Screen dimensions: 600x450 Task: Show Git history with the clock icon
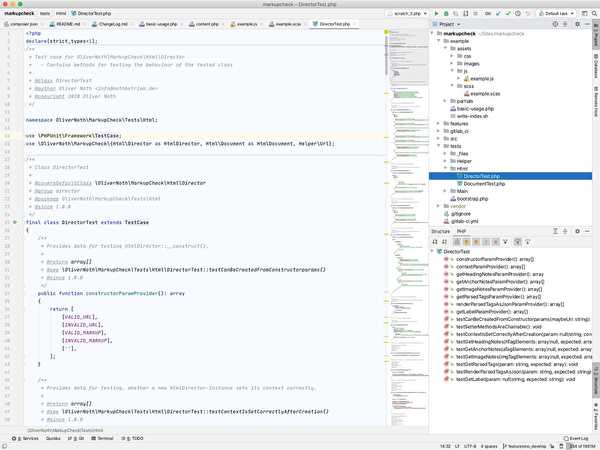click(518, 13)
